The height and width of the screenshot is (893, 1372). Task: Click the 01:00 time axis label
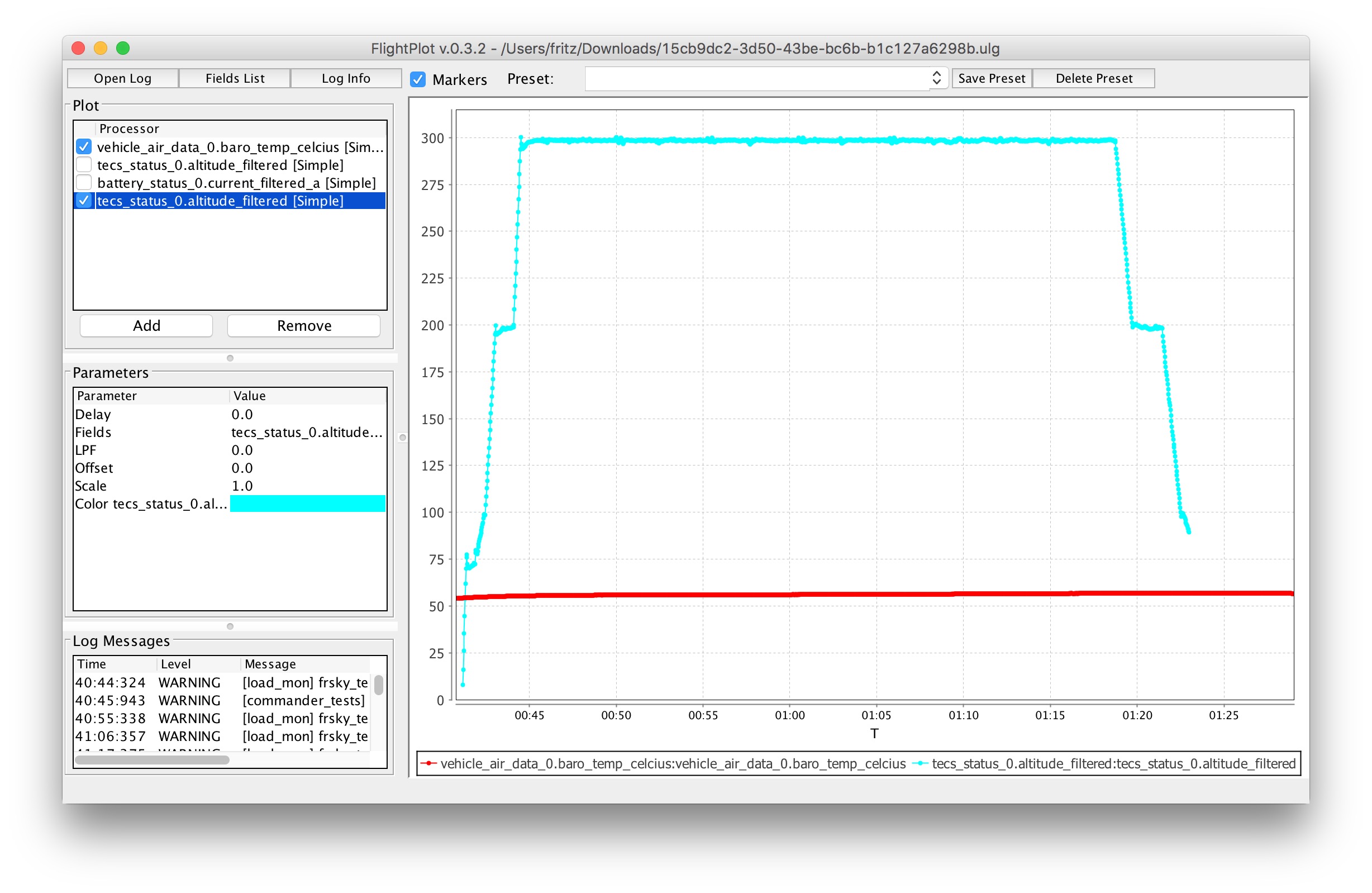(x=790, y=715)
